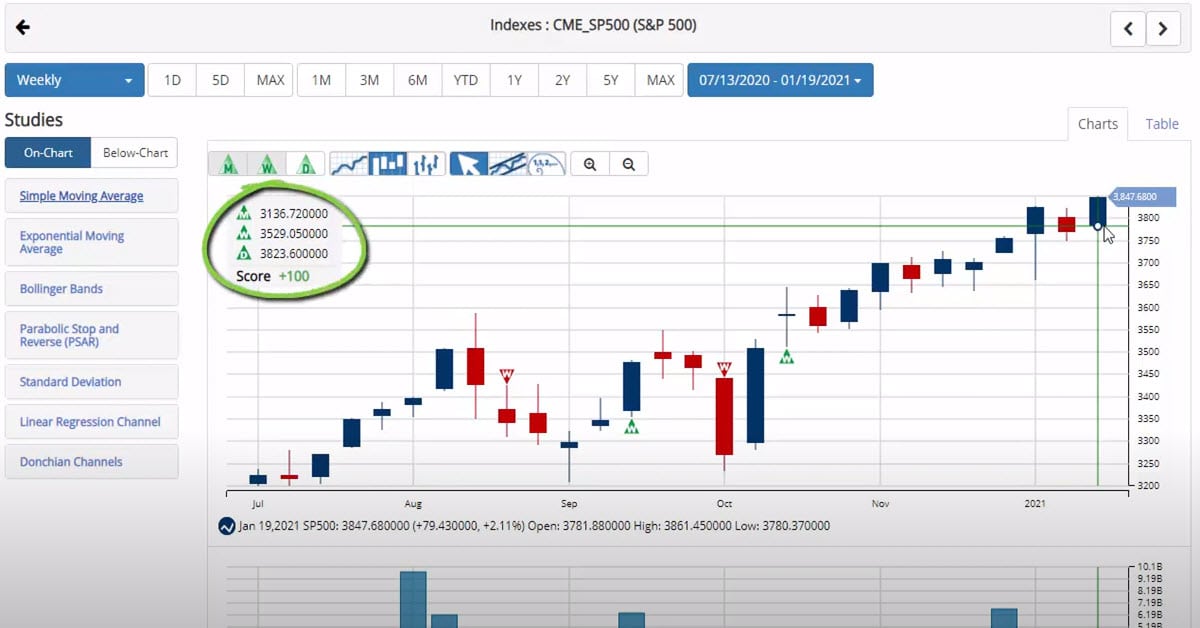Image resolution: width=1200 pixels, height=628 pixels.
Task: Switch to line chart type
Action: point(349,164)
